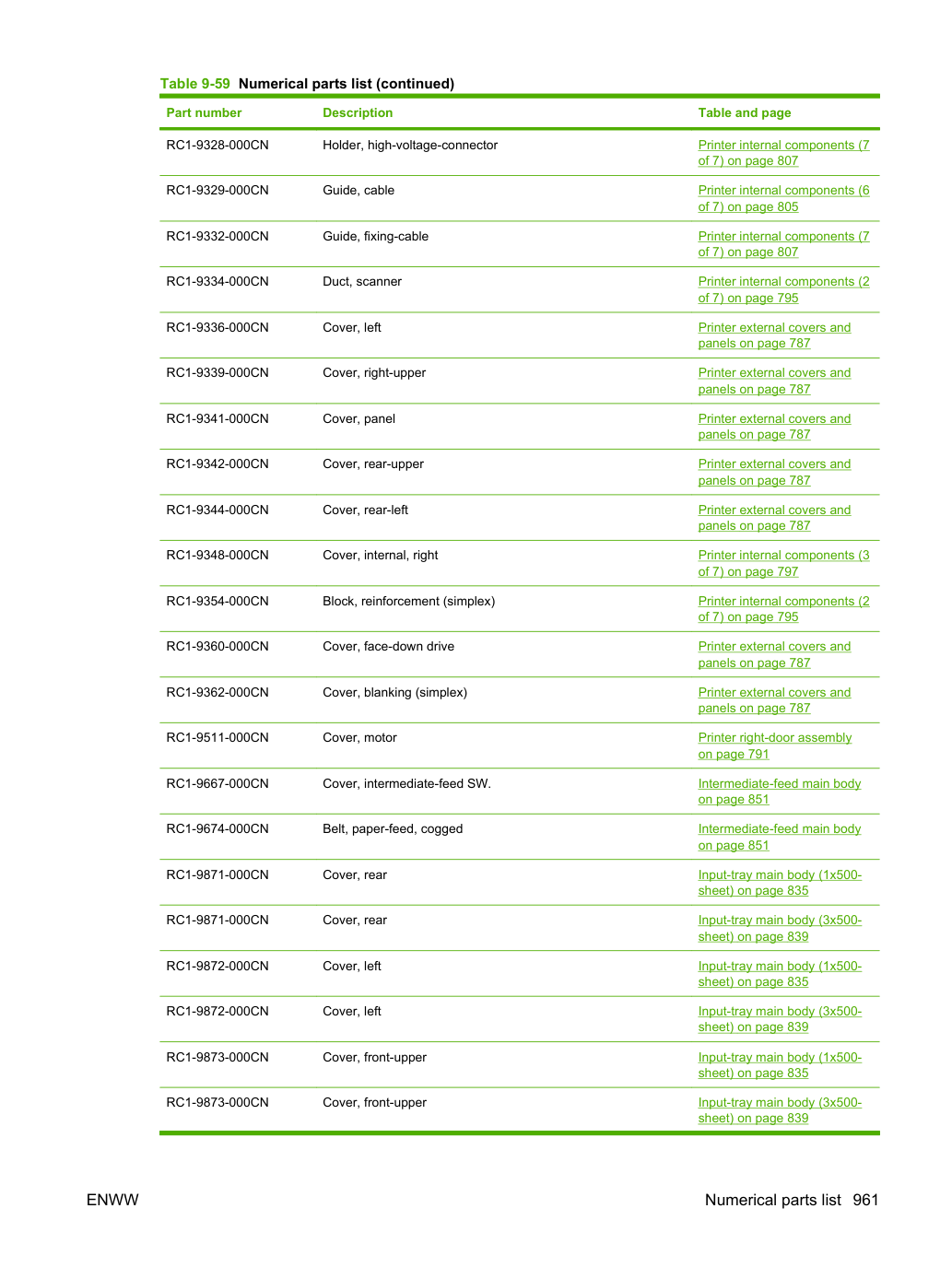
Task: Open link for Guide, cable page 805
Action: pos(783,199)
